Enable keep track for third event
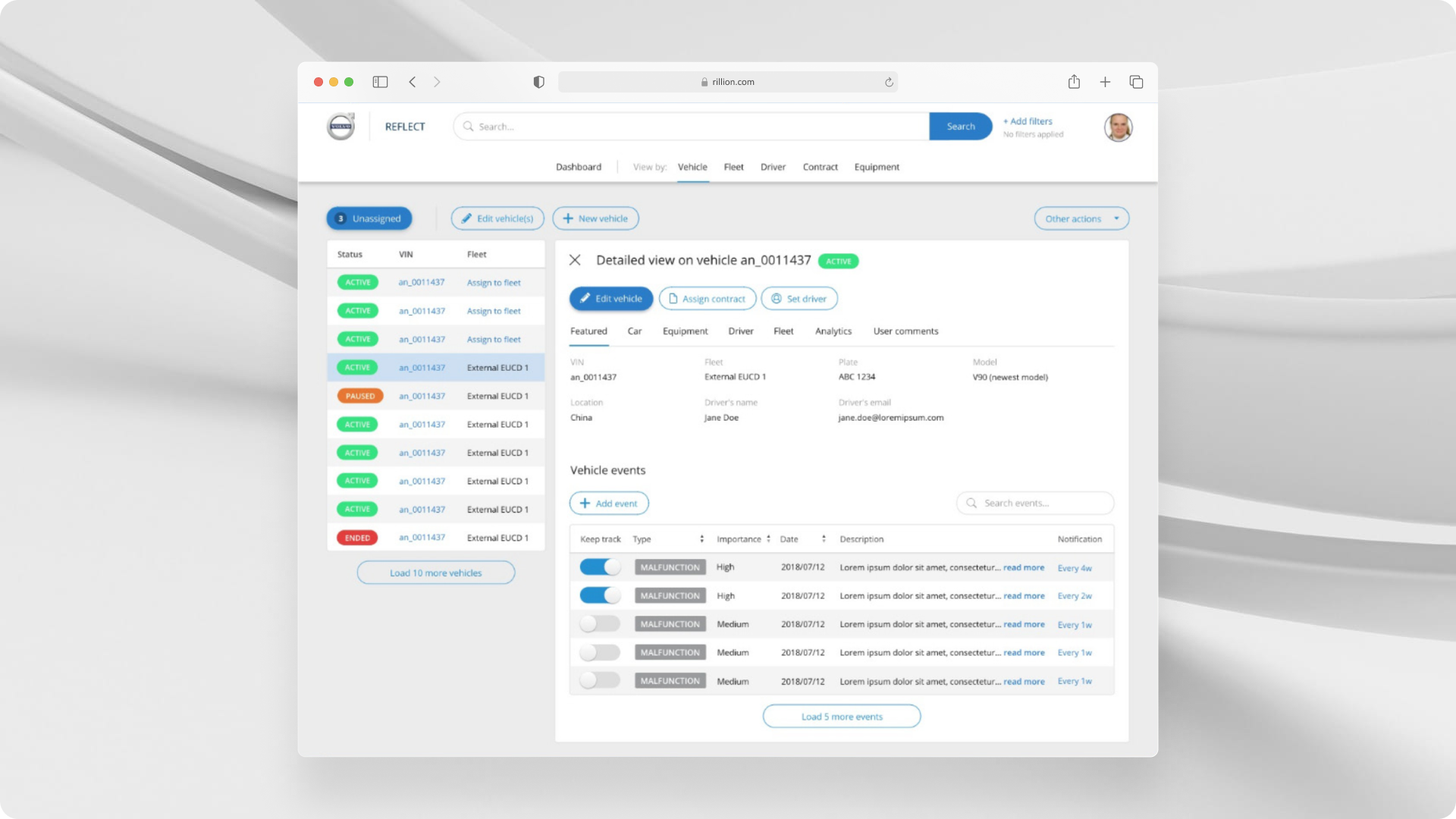The image size is (1456, 819). [x=600, y=624]
